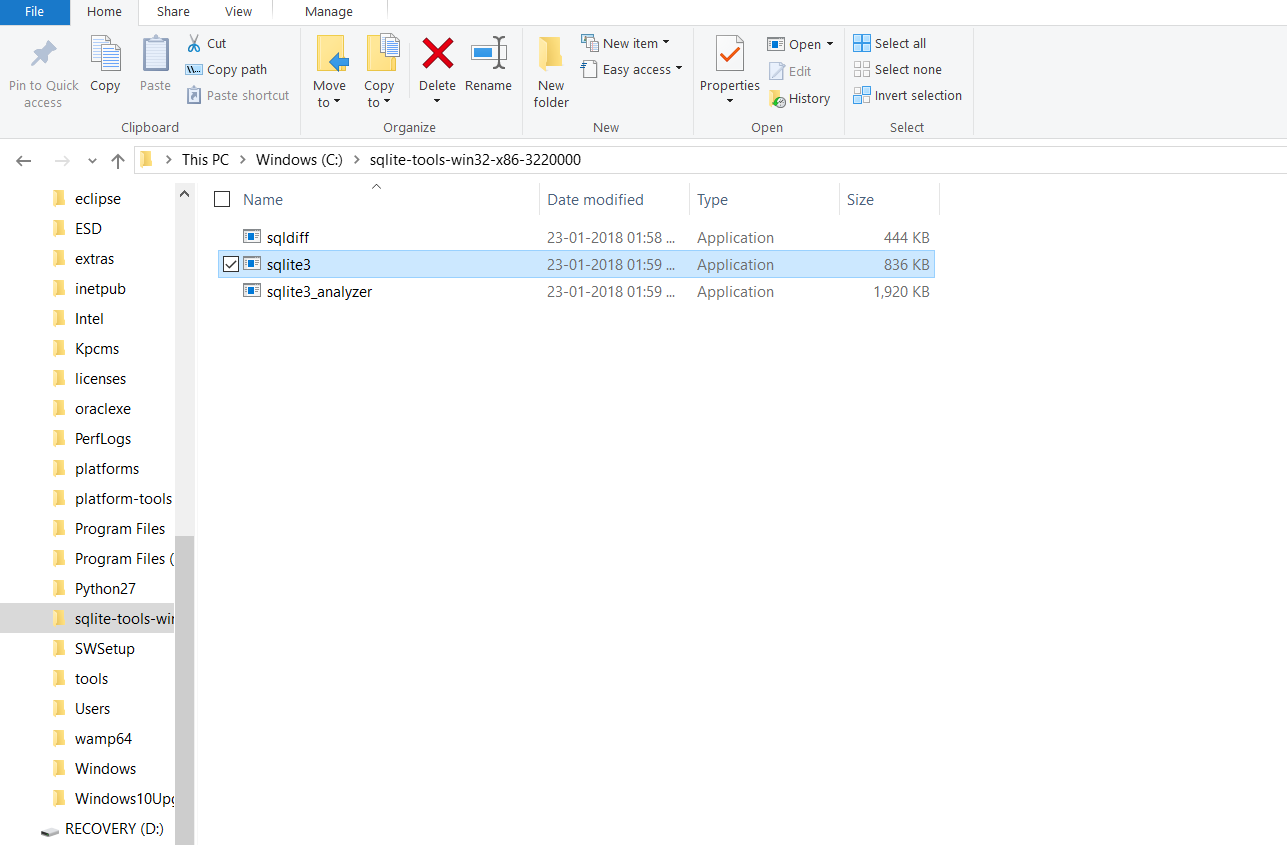
Task: Open the Program Files folder in sidebar
Action: (x=120, y=528)
